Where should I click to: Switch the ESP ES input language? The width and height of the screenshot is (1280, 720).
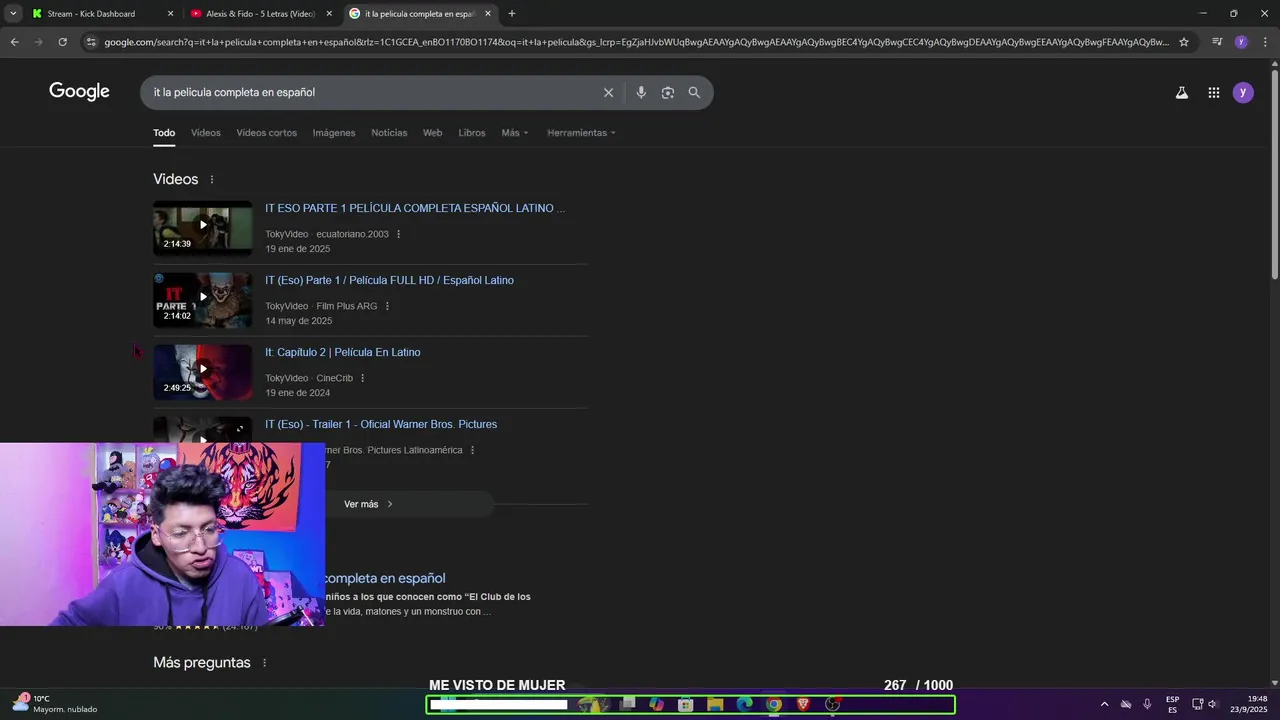(x=1172, y=704)
